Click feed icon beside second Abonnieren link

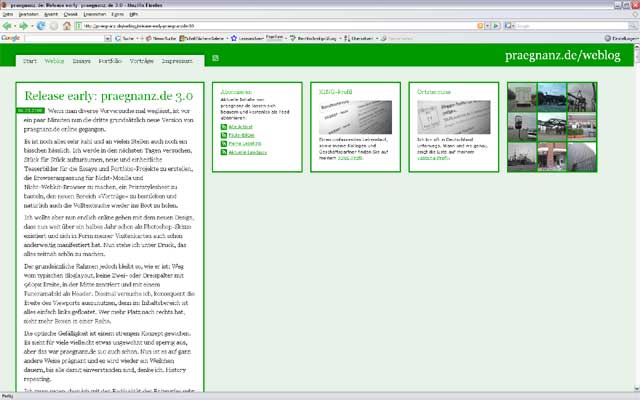point(224,135)
